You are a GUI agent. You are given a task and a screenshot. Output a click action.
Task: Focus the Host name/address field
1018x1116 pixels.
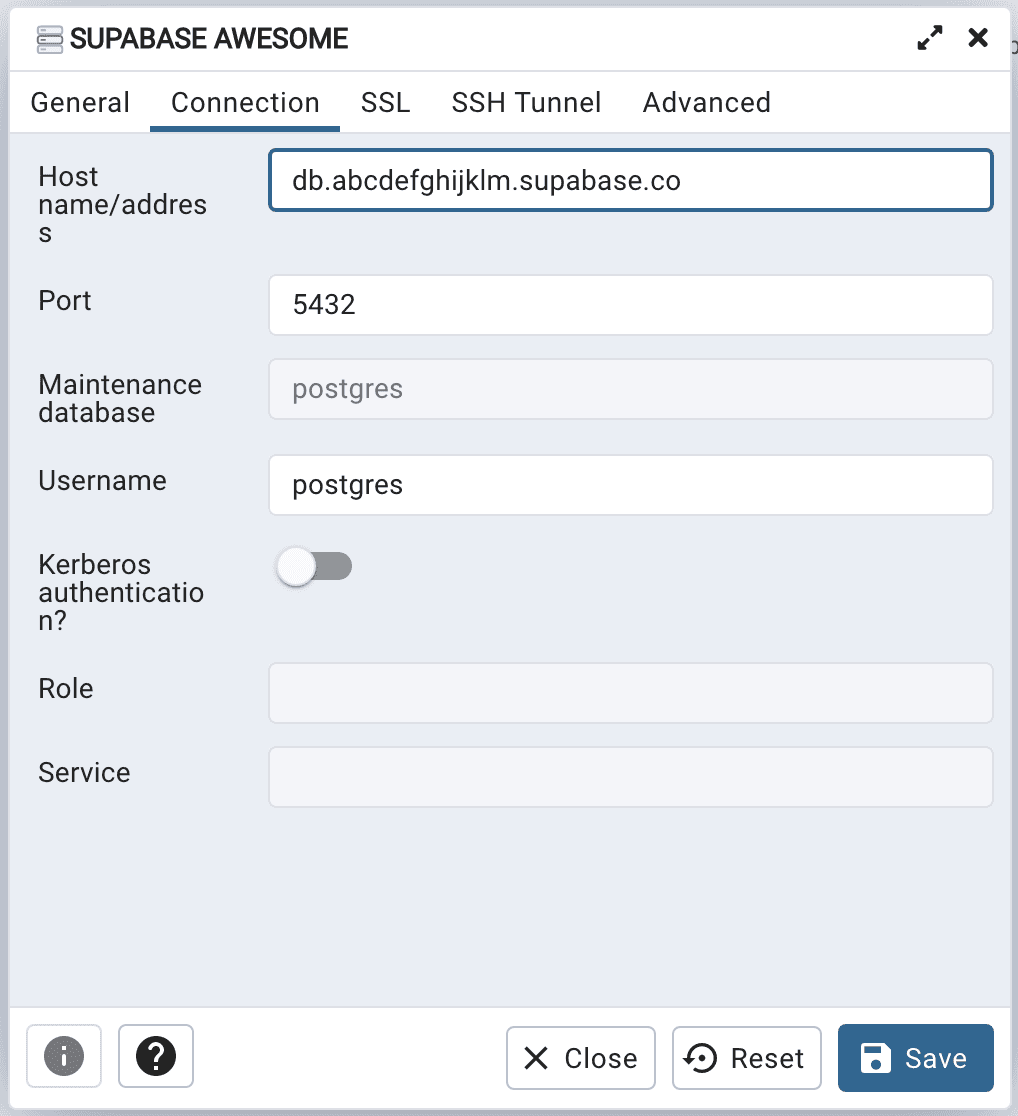631,180
